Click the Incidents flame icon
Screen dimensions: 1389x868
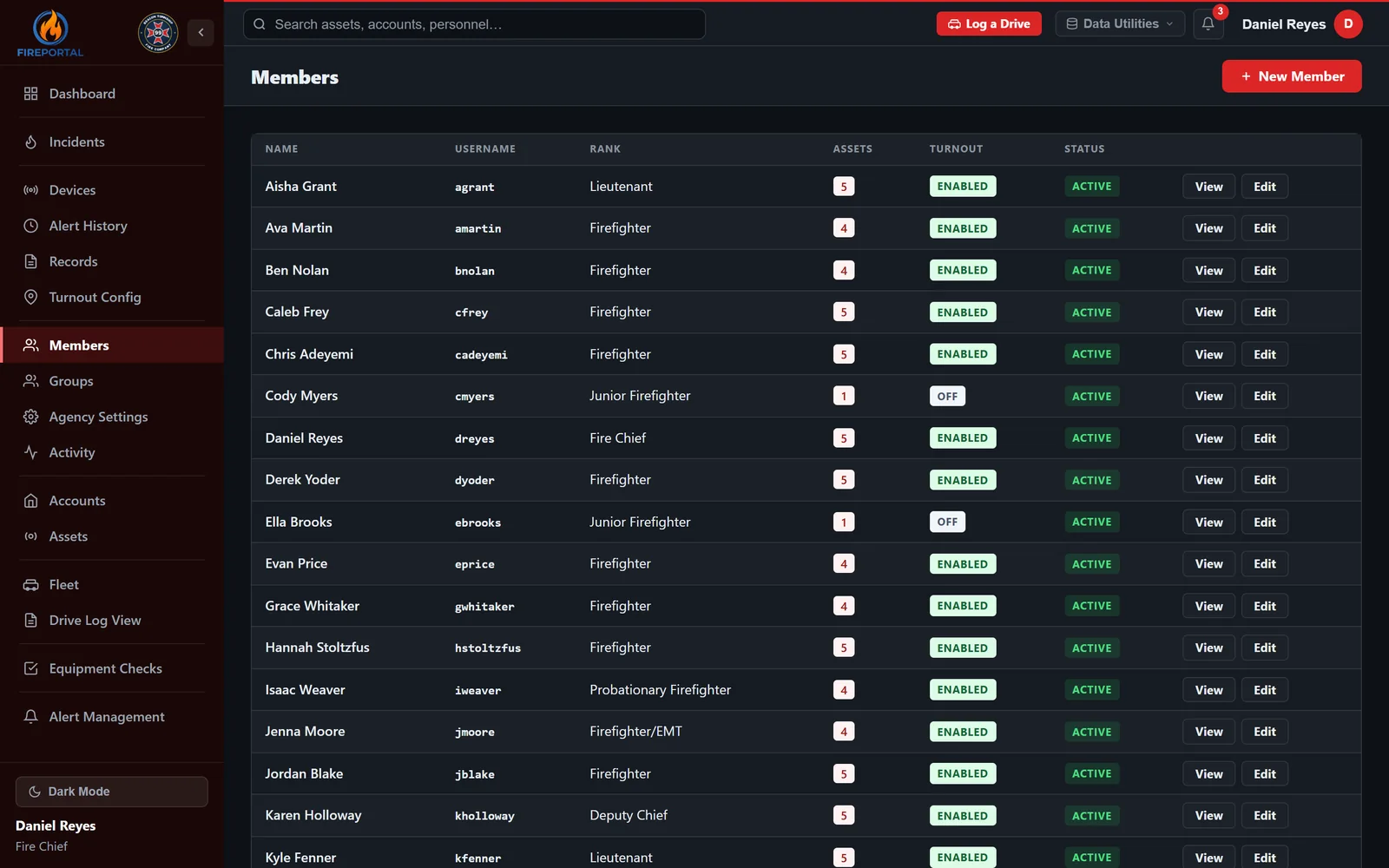31,141
